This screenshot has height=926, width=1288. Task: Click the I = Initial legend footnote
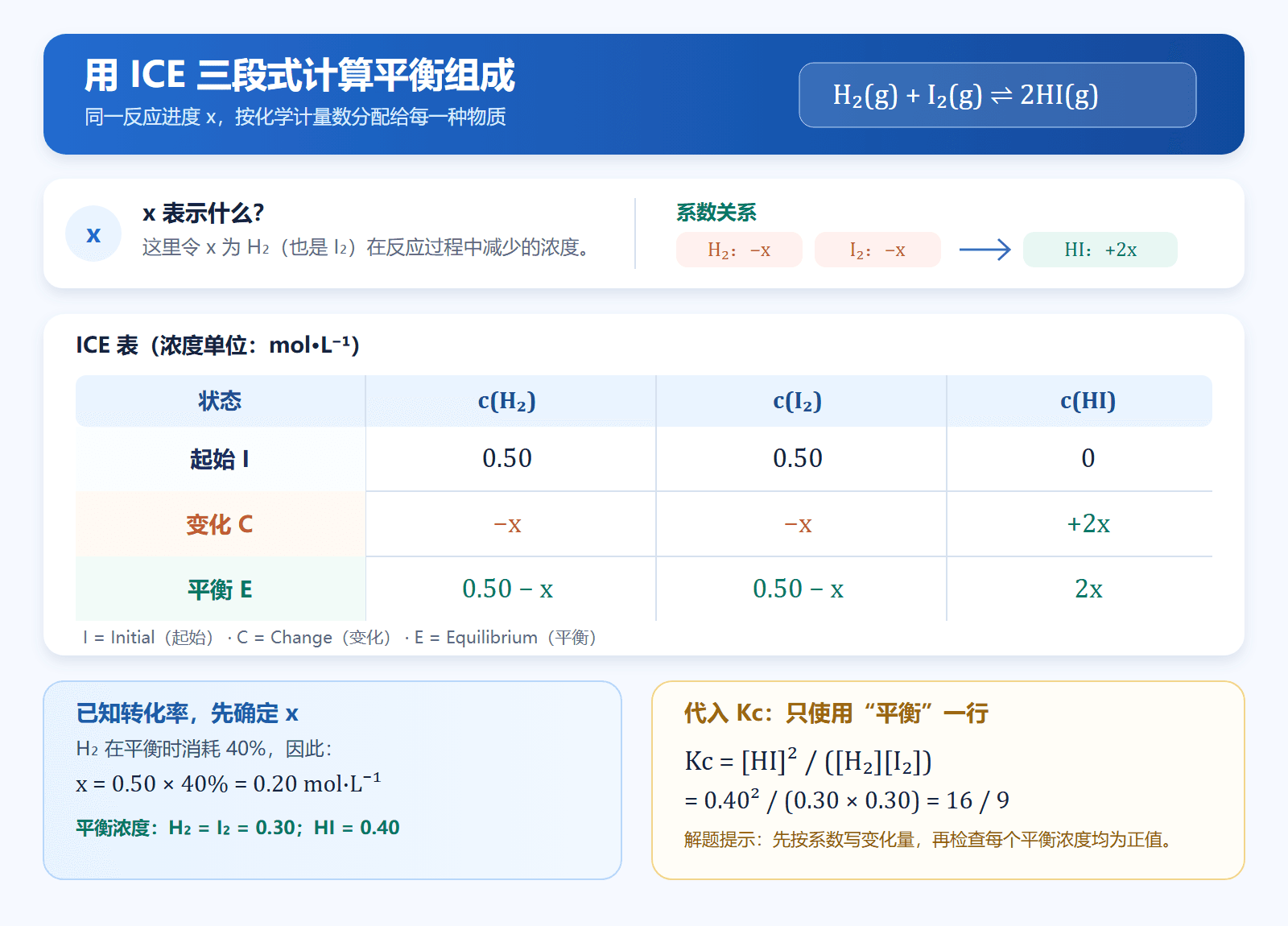tap(340, 638)
